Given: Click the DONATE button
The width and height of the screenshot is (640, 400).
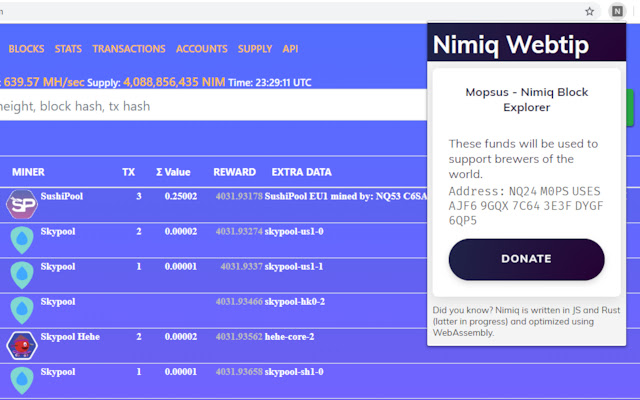Looking at the screenshot, I should (x=527, y=259).
